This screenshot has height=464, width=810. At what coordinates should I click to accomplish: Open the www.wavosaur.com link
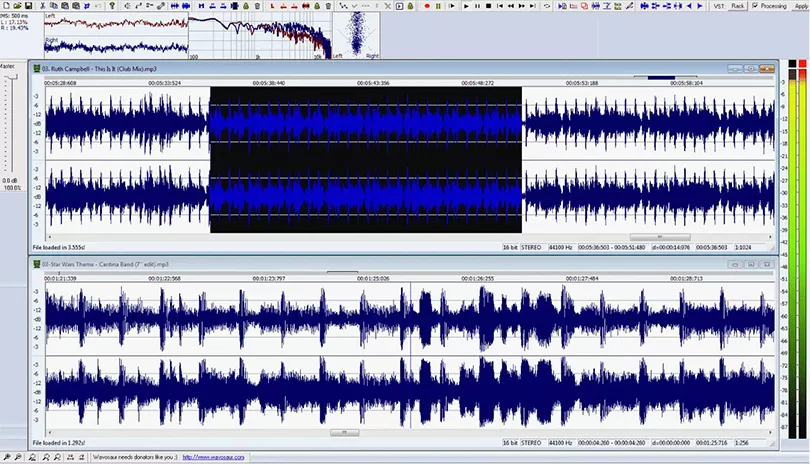click(x=213, y=457)
